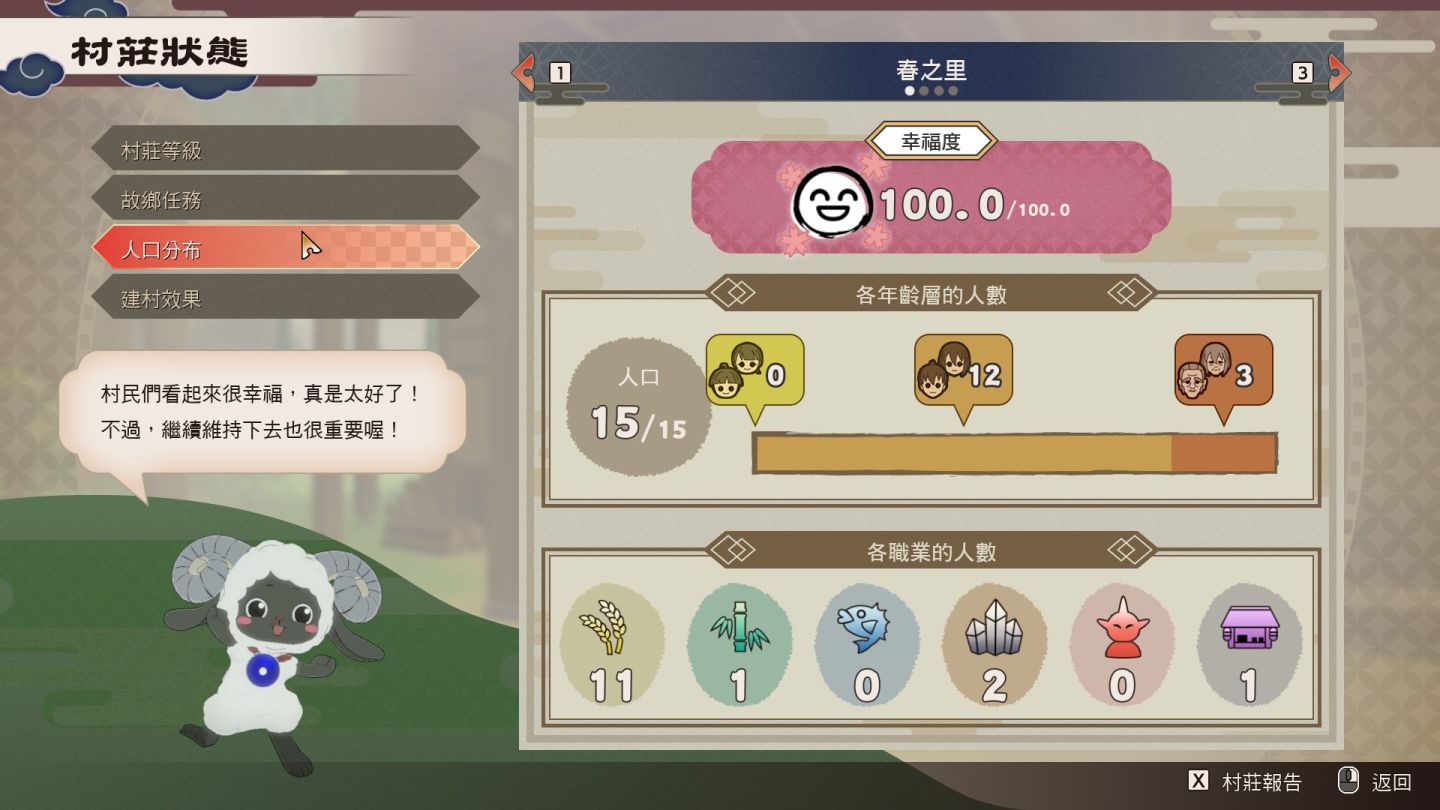Screen dimensions: 1440x810
Task: Click the age distribution population bar
Action: 1014,453
